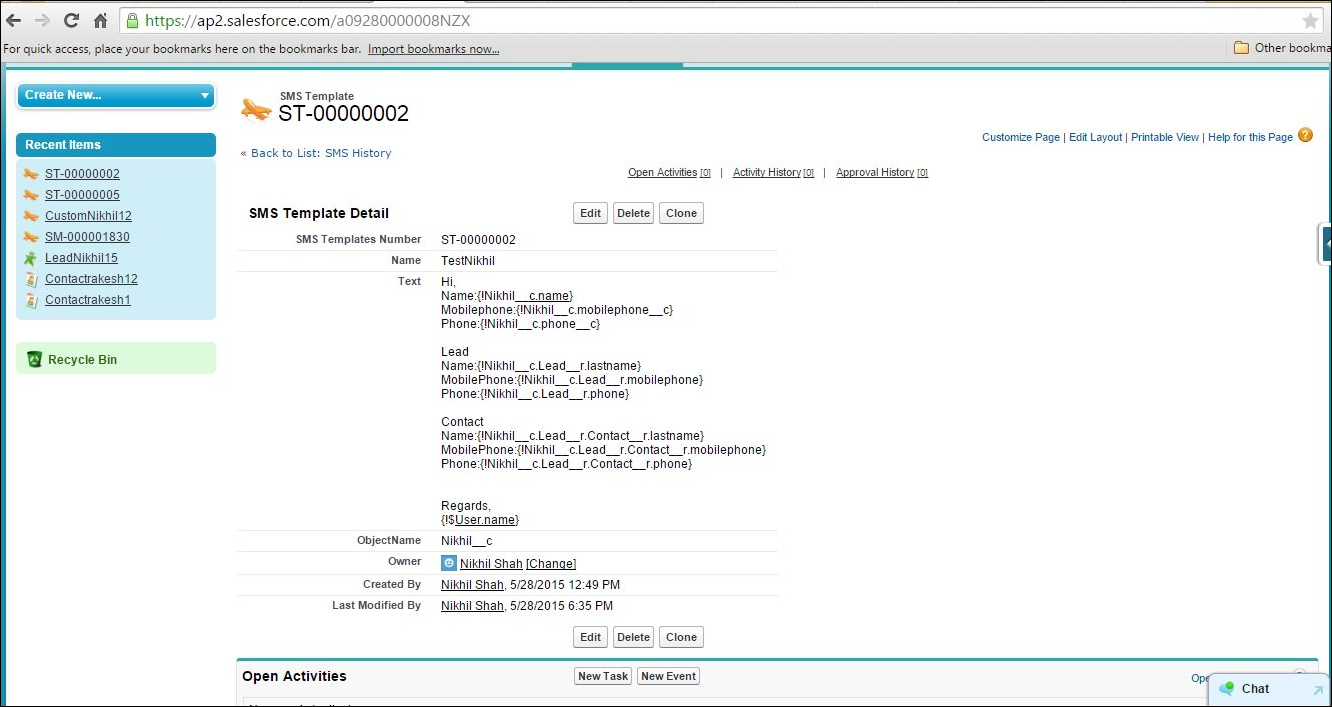Click the Open Activities section heading
Image resolution: width=1332 pixels, height=707 pixels.
pos(294,676)
